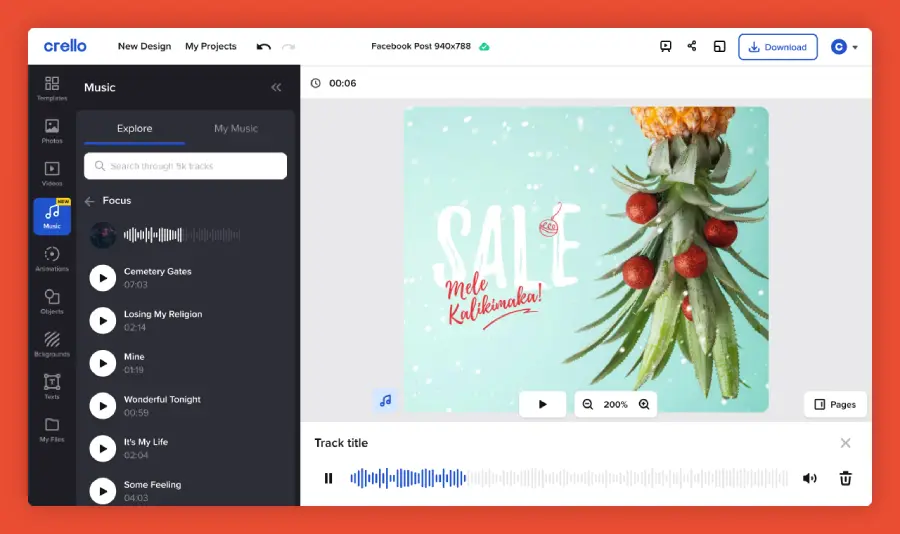This screenshot has height=534, width=900.
Task: Open the account avatar dropdown
Action: 844,47
